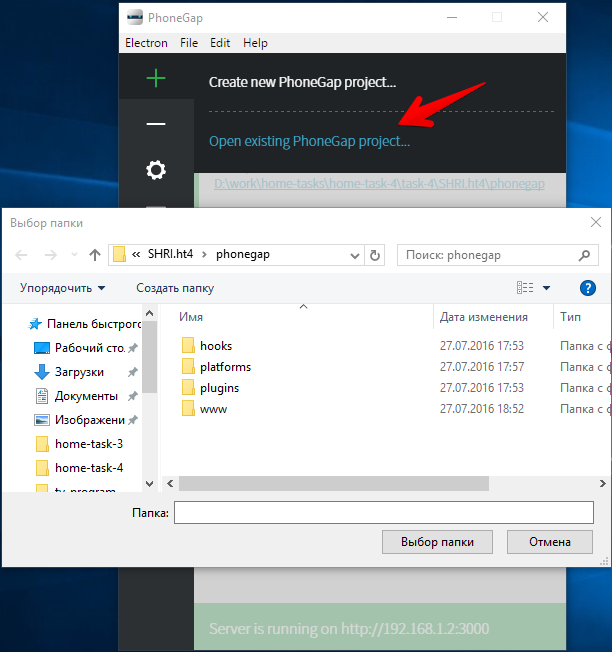This screenshot has height=652, width=612.
Task: Click the PhoneGap app icon in title bar
Action: point(135,17)
